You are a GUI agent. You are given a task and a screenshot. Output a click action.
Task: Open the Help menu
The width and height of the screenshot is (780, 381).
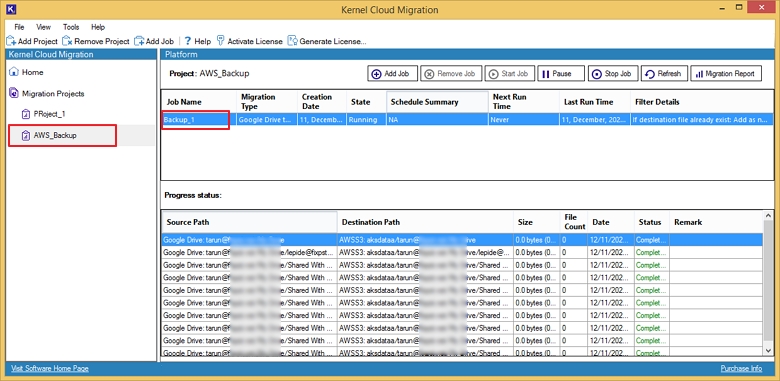tap(98, 27)
